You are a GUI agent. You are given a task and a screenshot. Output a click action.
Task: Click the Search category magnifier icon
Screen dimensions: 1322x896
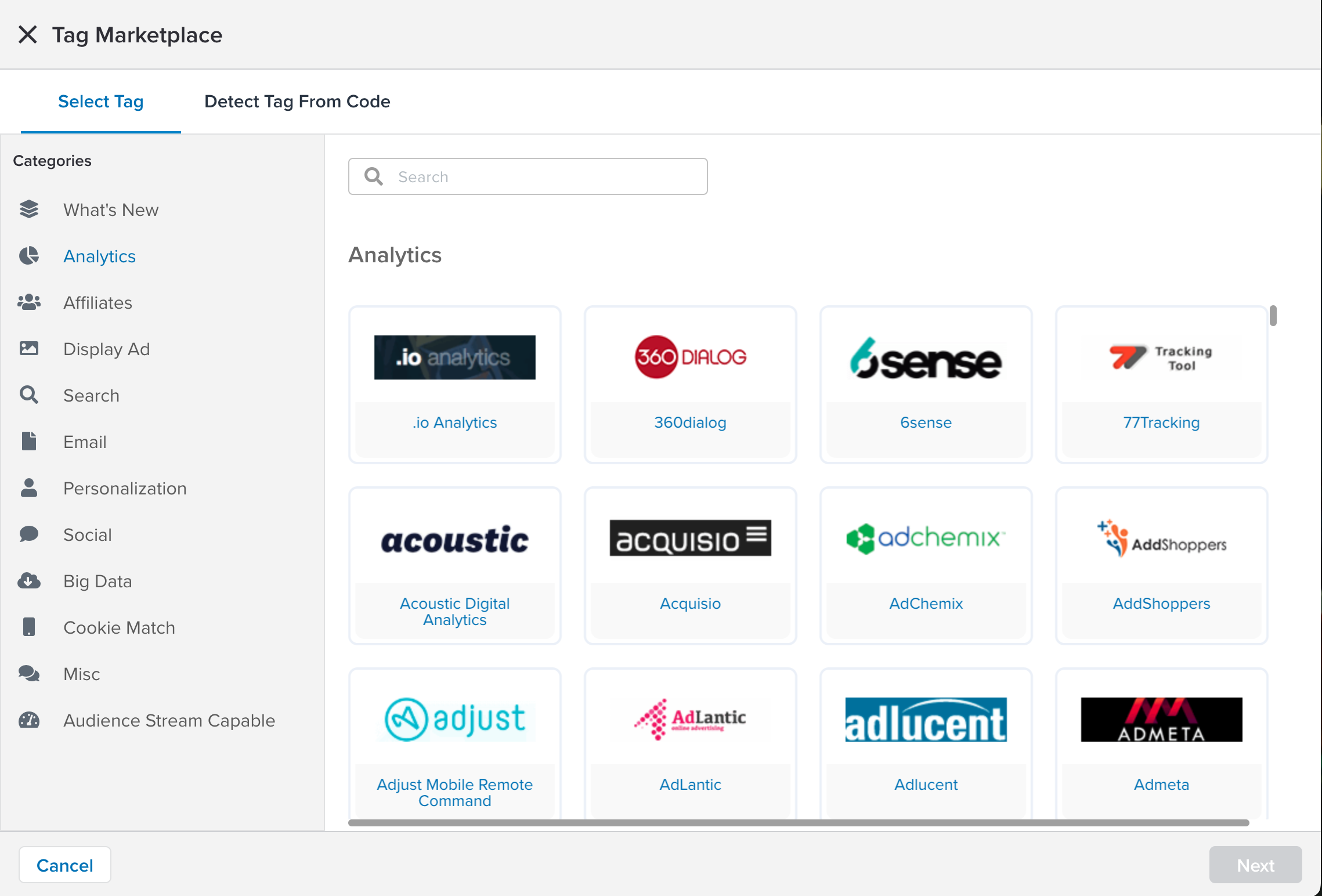pyautogui.click(x=29, y=395)
